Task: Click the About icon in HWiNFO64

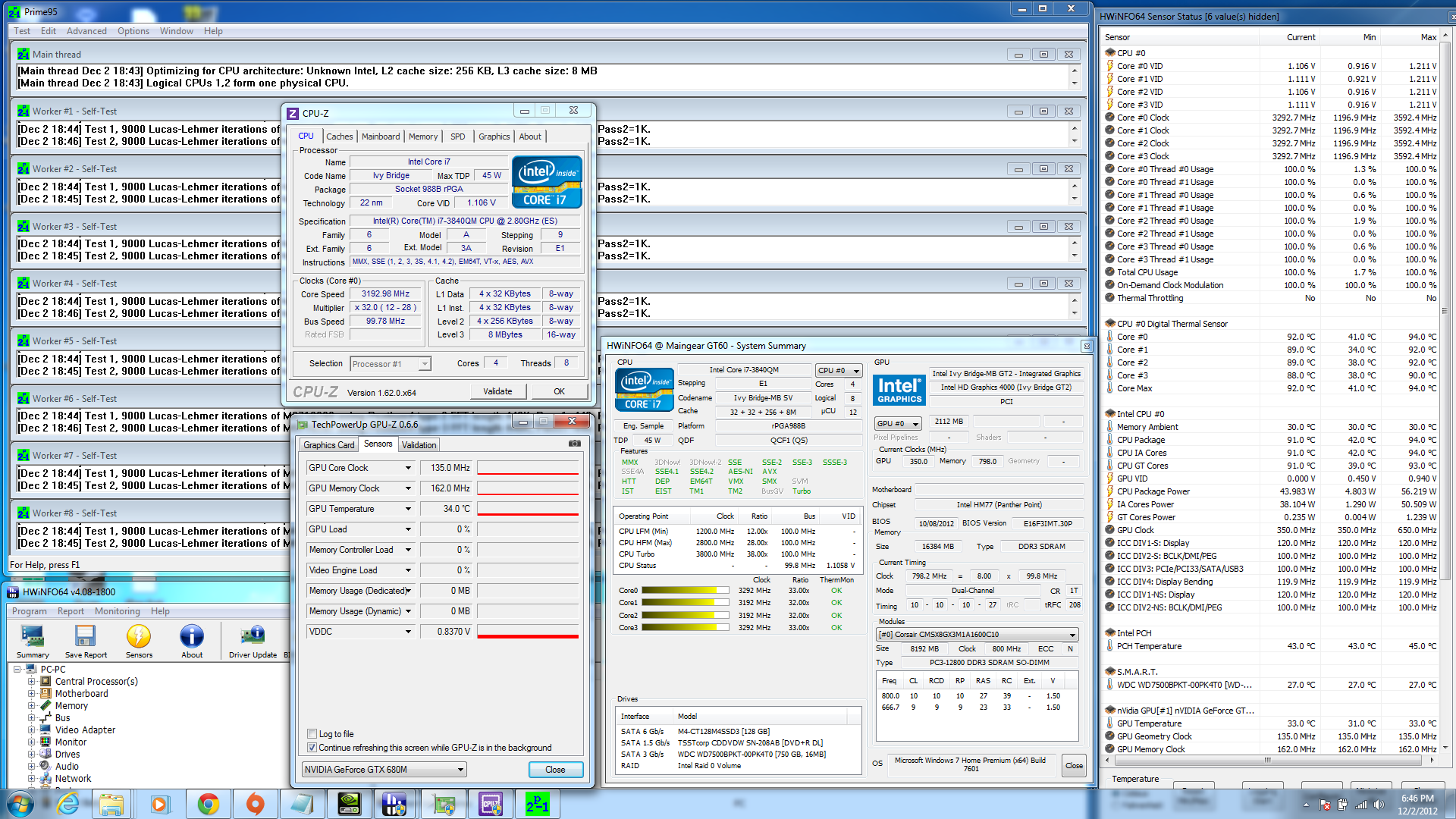Action: pos(192,641)
